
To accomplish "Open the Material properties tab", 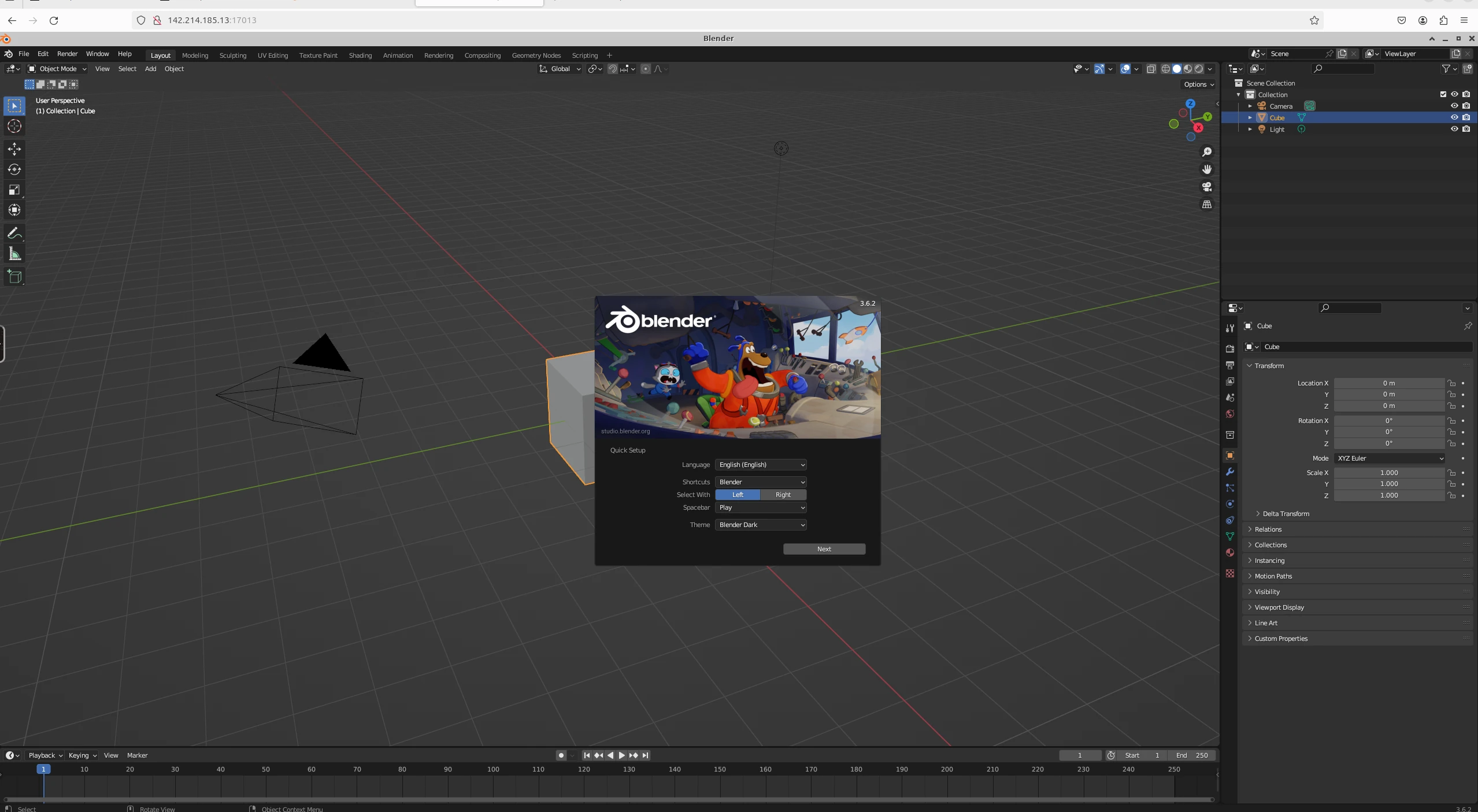I will pos(1230,553).
